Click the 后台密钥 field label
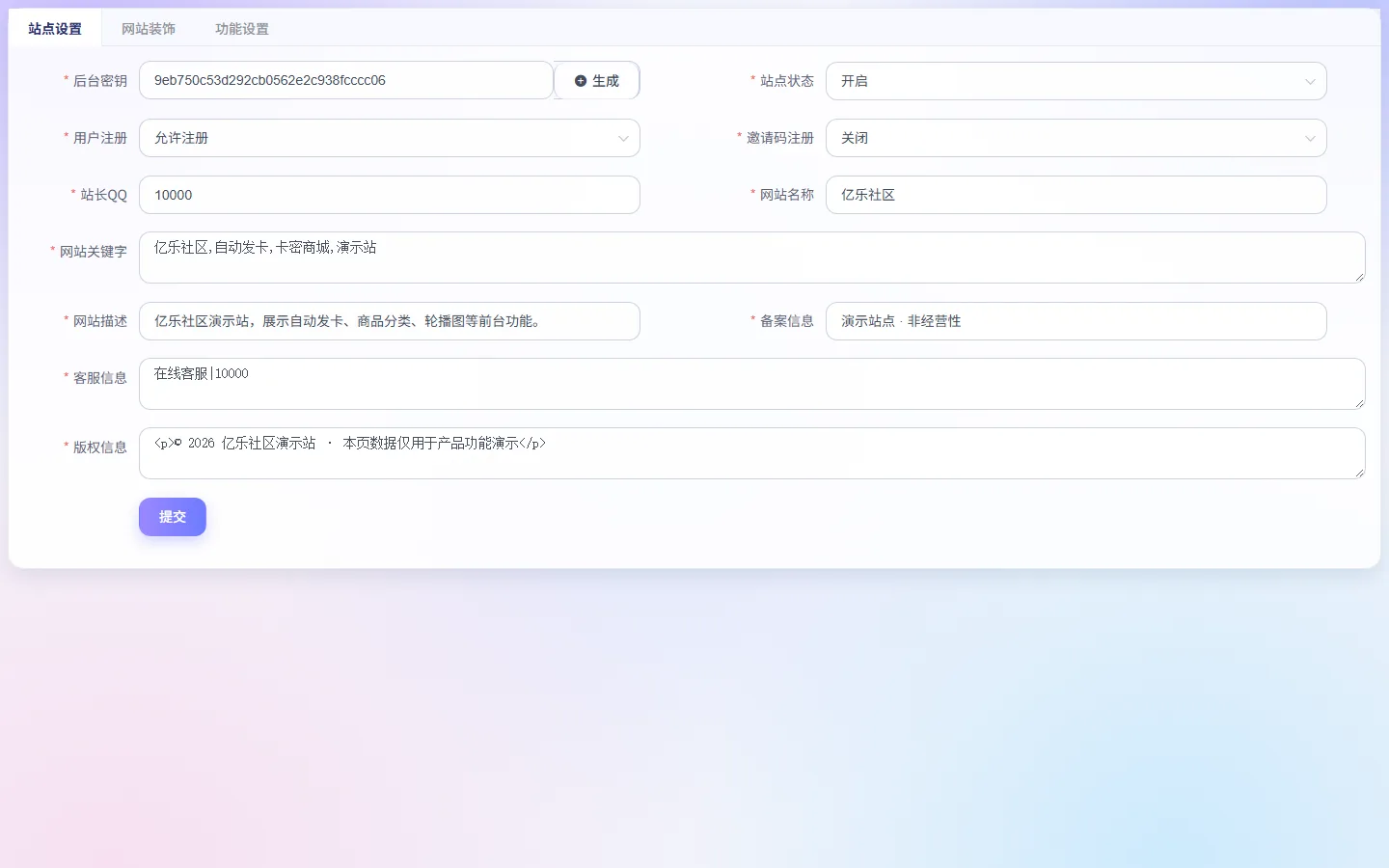 coord(100,81)
